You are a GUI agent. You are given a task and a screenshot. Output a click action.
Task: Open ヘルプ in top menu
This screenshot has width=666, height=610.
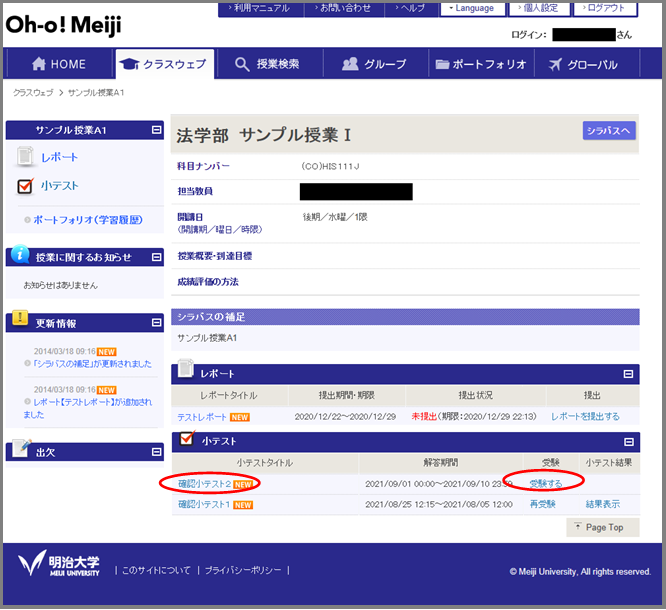410,8
